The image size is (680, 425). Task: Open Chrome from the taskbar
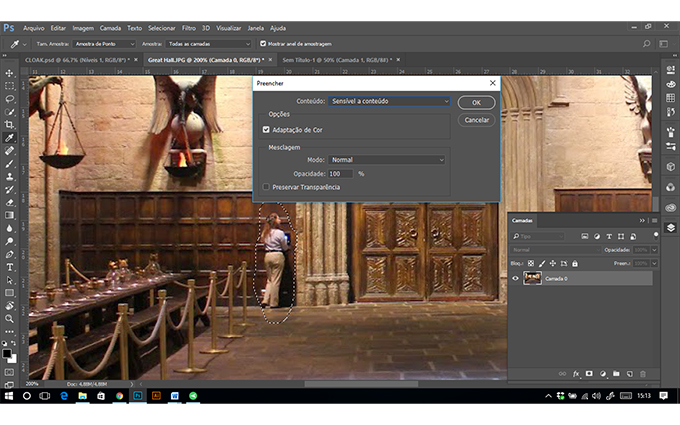point(119,396)
